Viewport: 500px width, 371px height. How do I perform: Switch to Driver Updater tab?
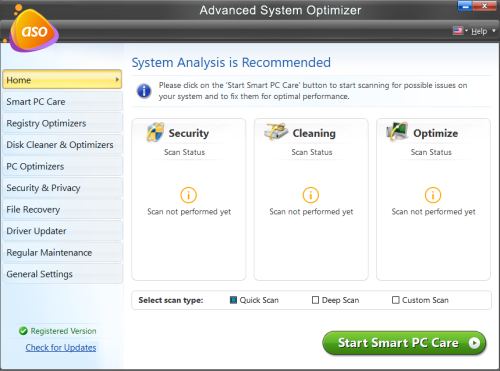click(x=62, y=231)
